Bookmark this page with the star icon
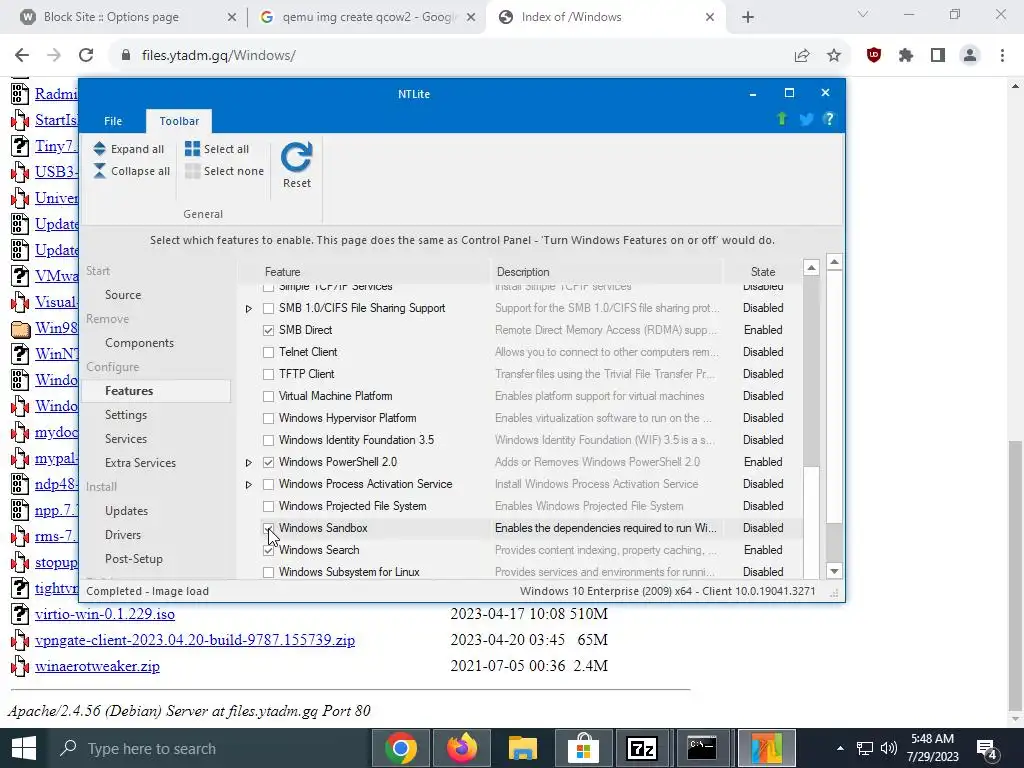Image resolution: width=1024 pixels, height=768 pixels. click(834, 56)
